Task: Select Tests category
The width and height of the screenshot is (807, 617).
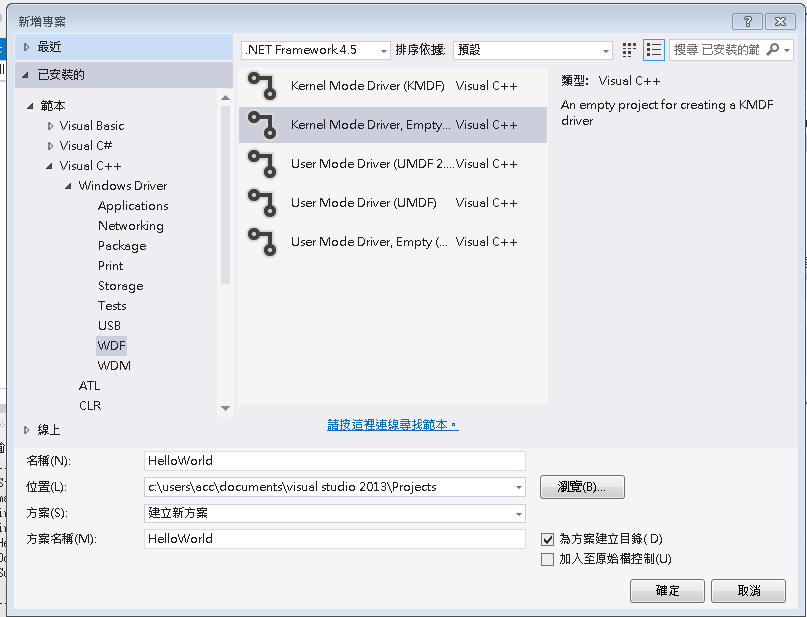Action: [112, 306]
